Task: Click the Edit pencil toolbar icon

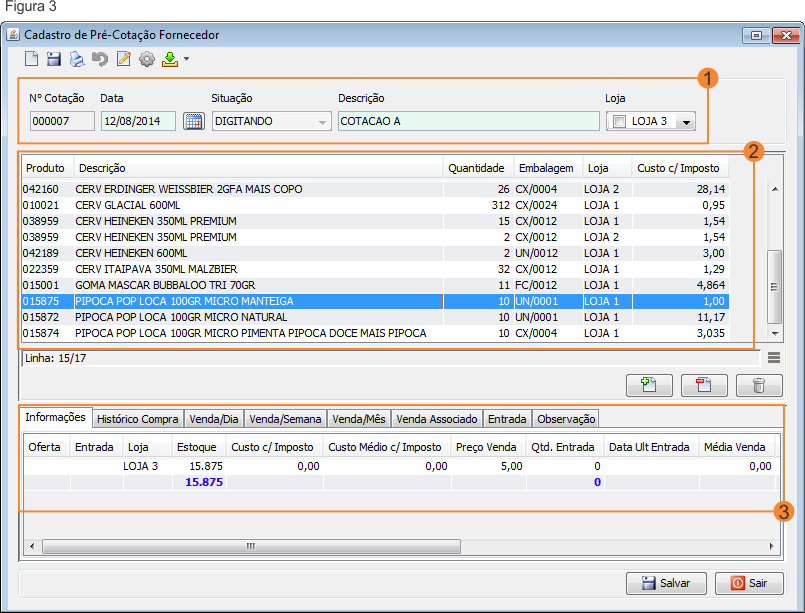Action: click(x=124, y=59)
